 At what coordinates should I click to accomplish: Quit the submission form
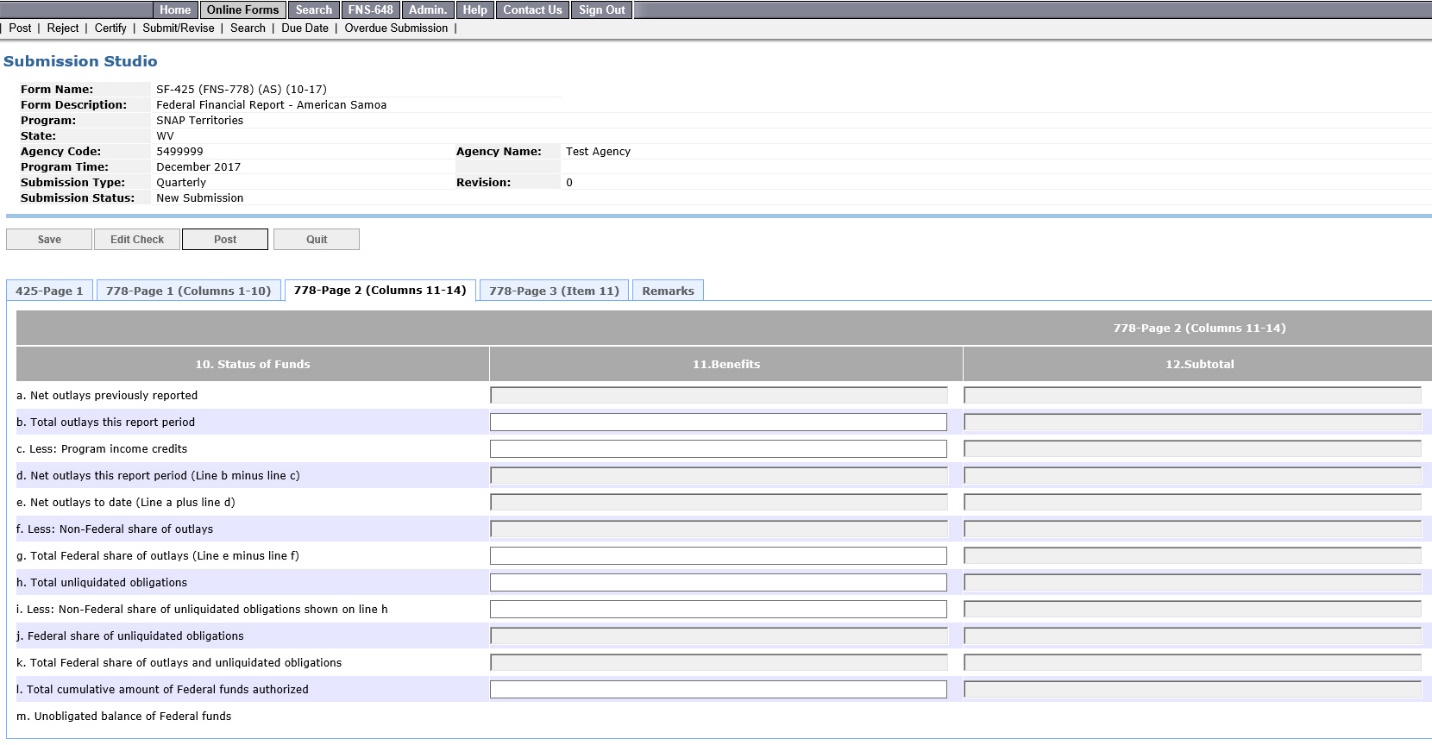pyautogui.click(x=316, y=239)
